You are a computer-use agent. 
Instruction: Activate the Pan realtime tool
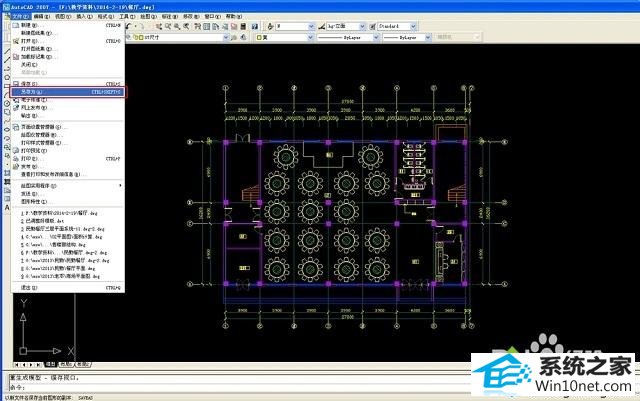[x=159, y=26]
